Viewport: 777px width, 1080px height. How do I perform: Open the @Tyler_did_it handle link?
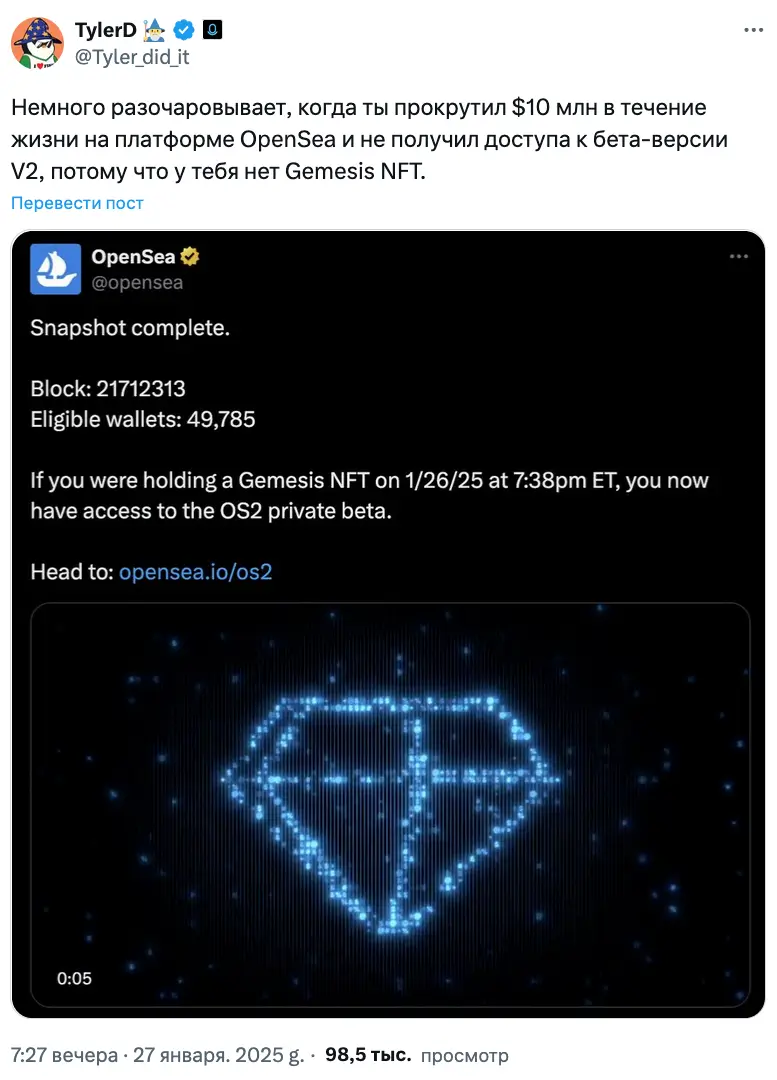tap(132, 57)
